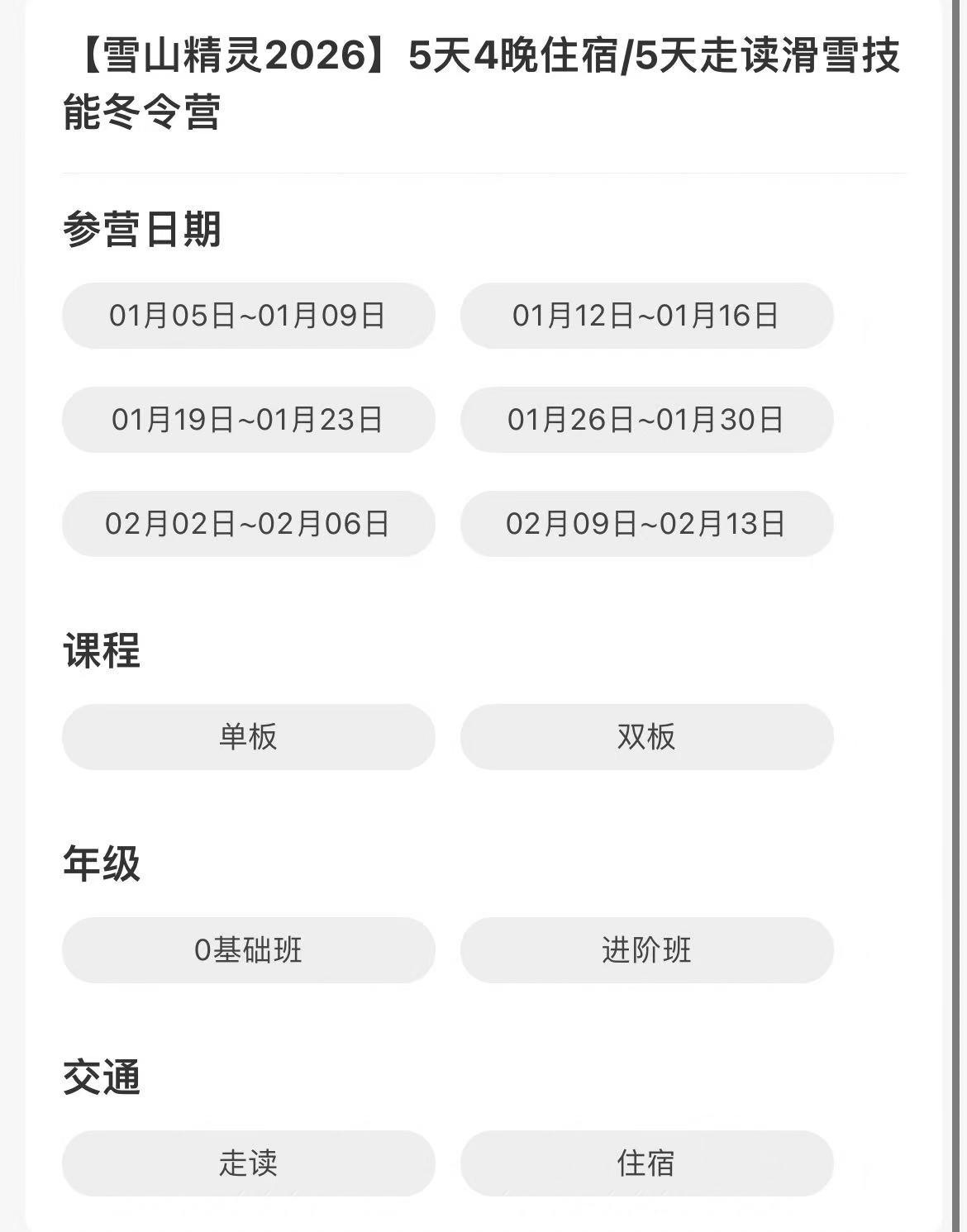The width and height of the screenshot is (967, 1232).
Task: Choose the 双板 ski course
Action: tap(646, 737)
